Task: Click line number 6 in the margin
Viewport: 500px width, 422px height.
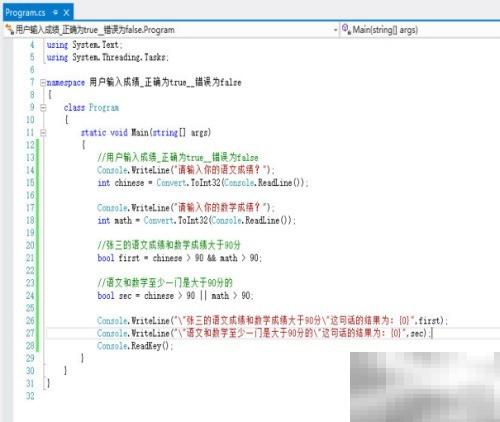Action: coord(32,70)
